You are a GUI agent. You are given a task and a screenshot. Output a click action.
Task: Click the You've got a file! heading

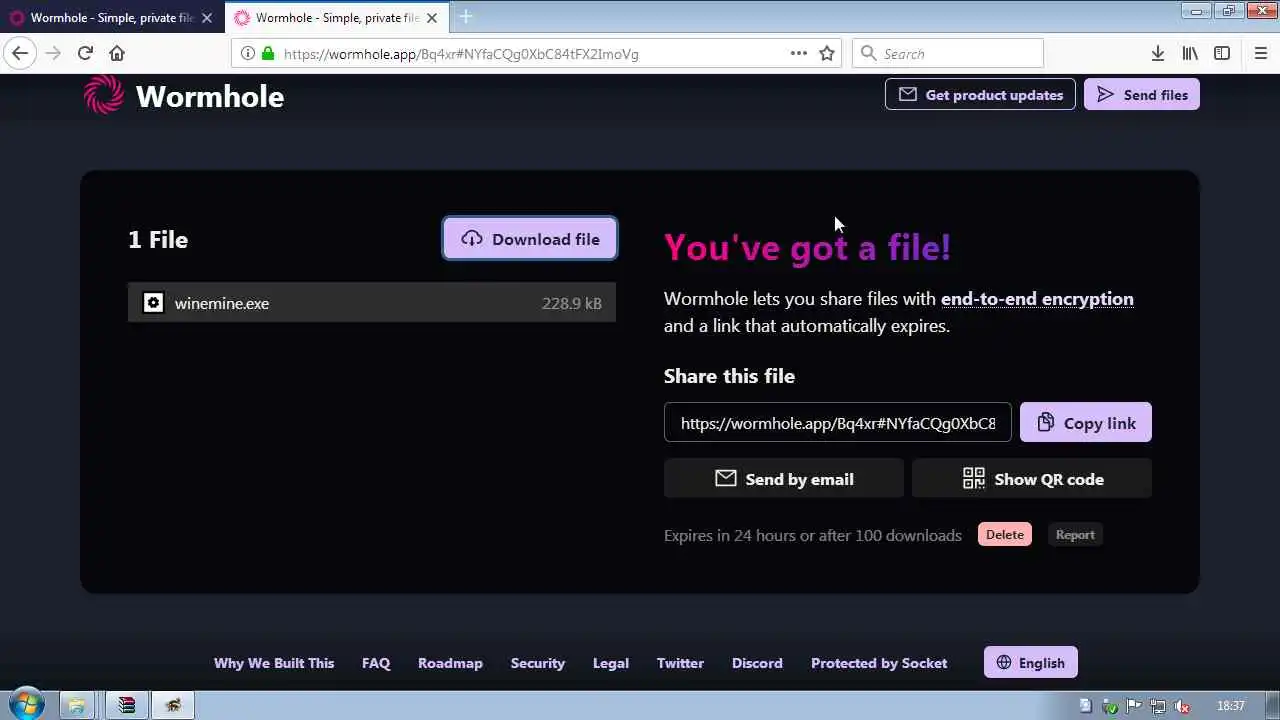click(807, 247)
